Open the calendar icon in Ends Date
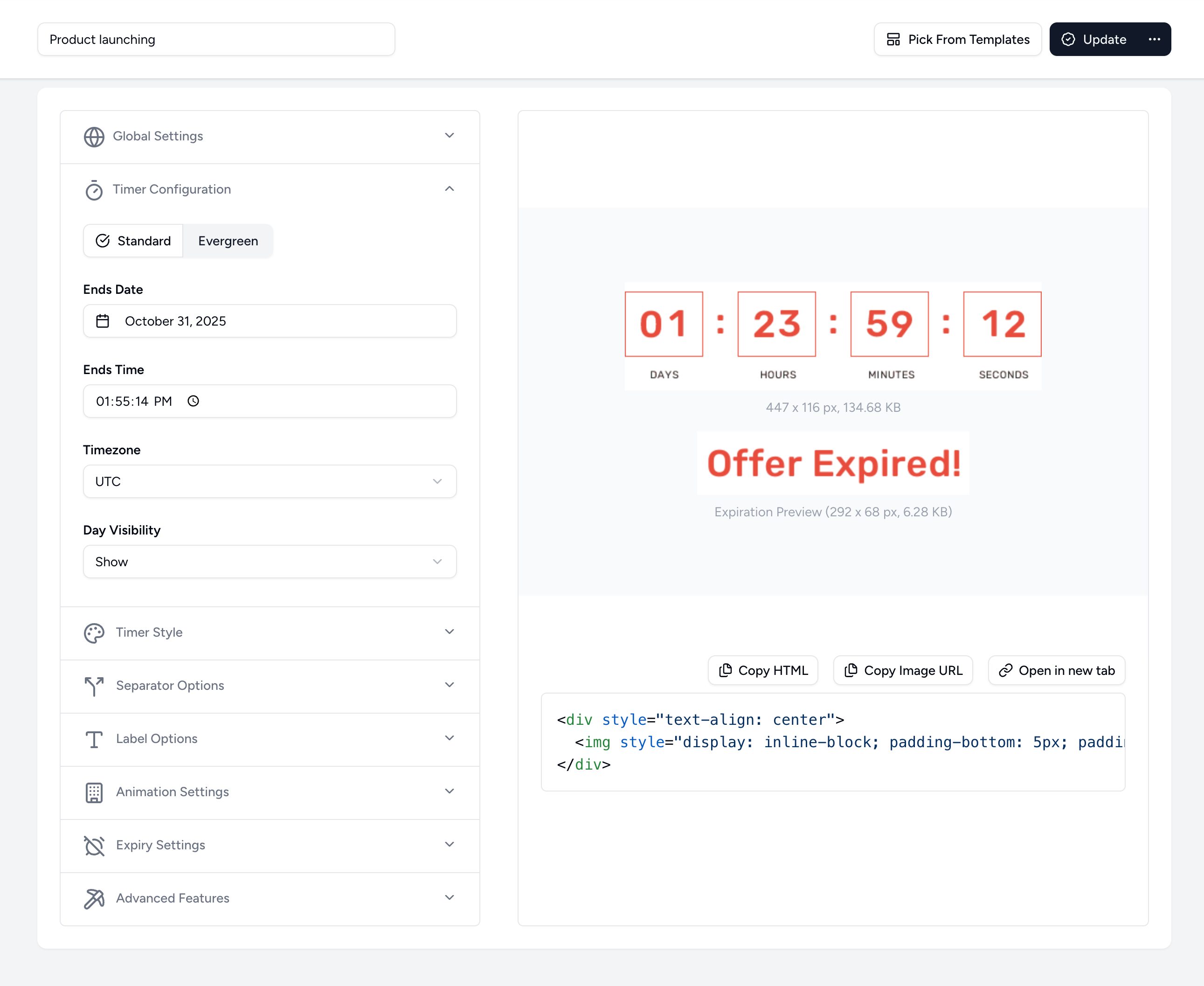The width and height of the screenshot is (1204, 986). (104, 321)
